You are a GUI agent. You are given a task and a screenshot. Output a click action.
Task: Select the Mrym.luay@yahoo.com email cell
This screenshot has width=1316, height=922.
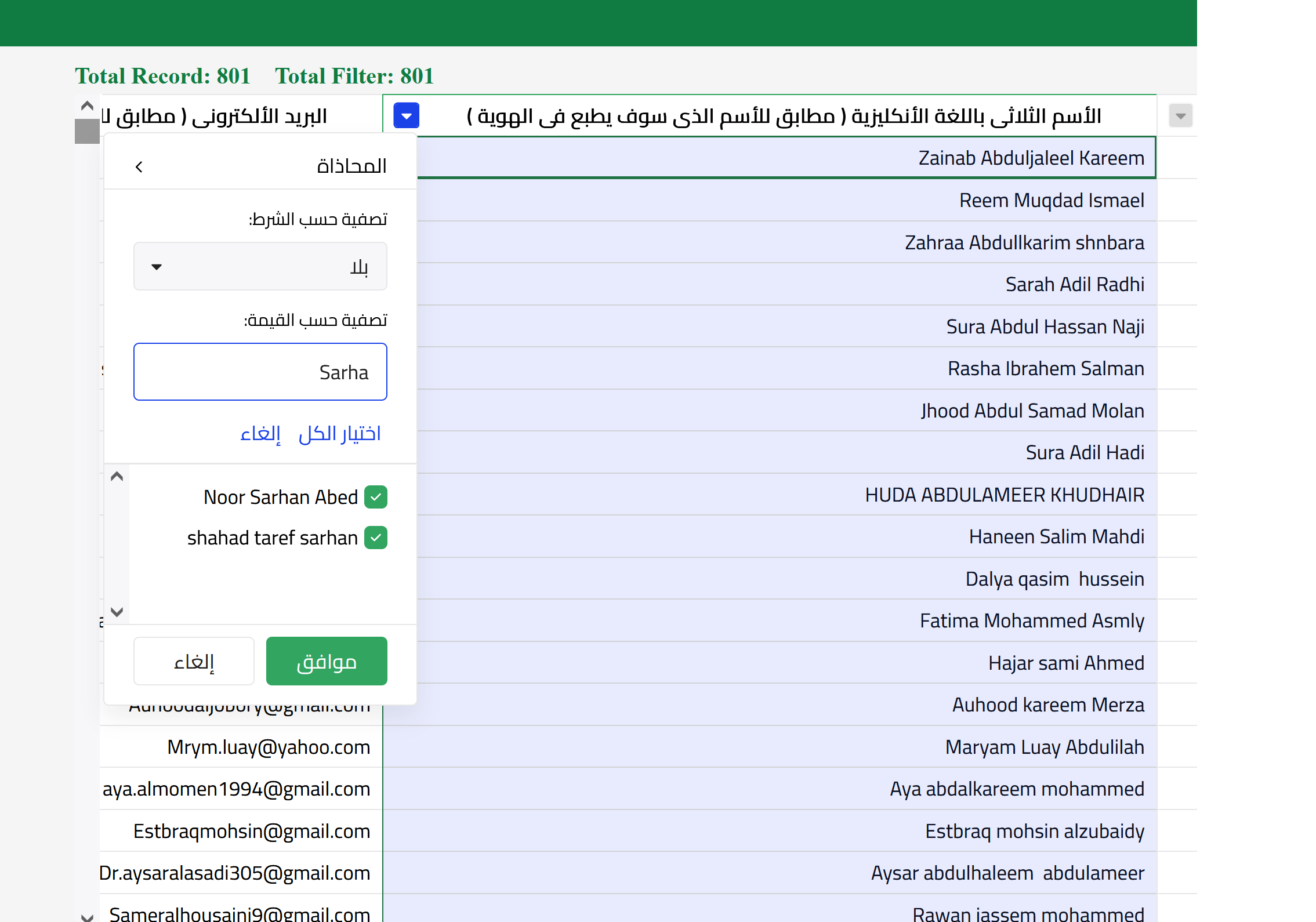241,747
